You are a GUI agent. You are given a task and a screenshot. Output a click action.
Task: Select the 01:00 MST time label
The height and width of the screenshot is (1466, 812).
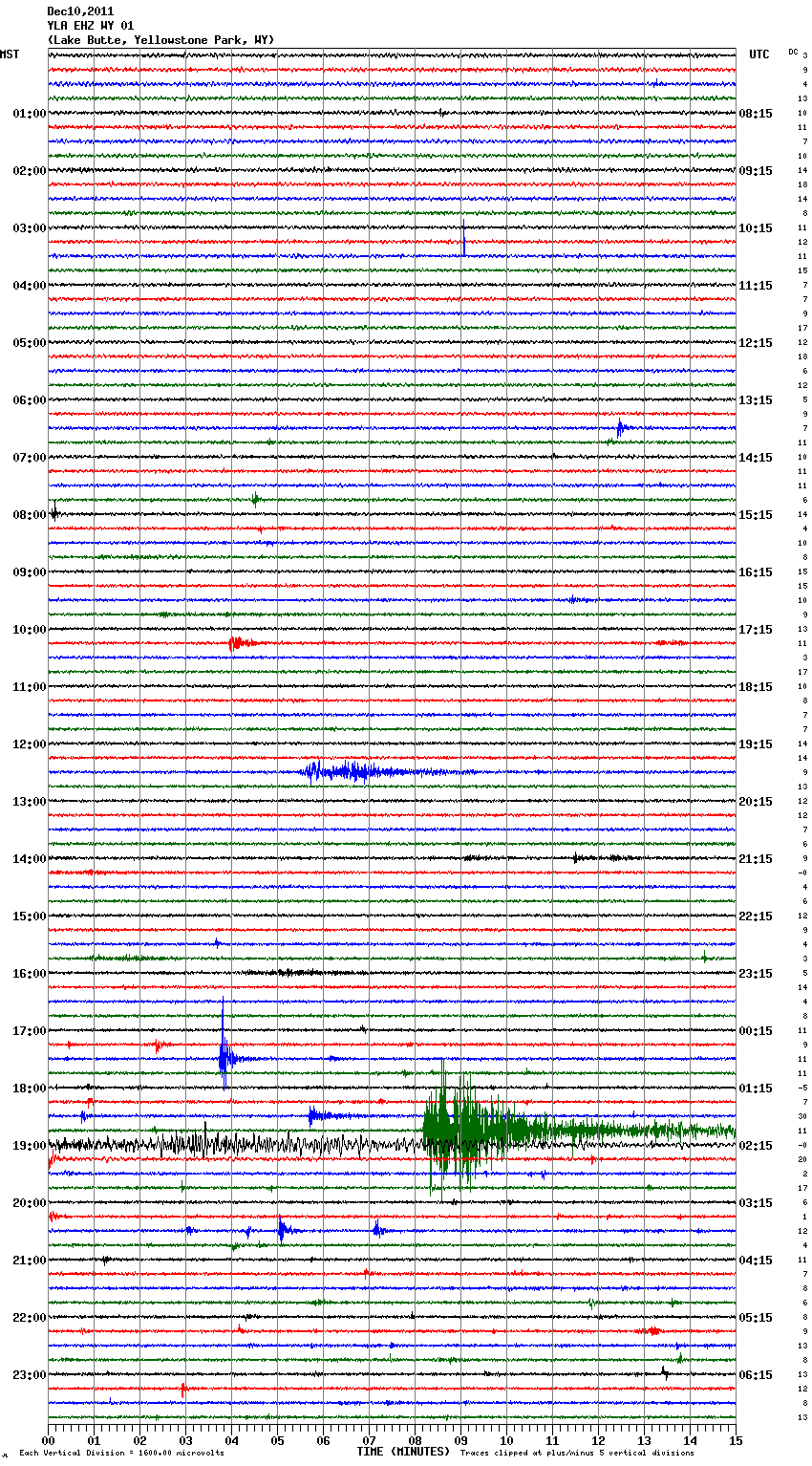30,114
